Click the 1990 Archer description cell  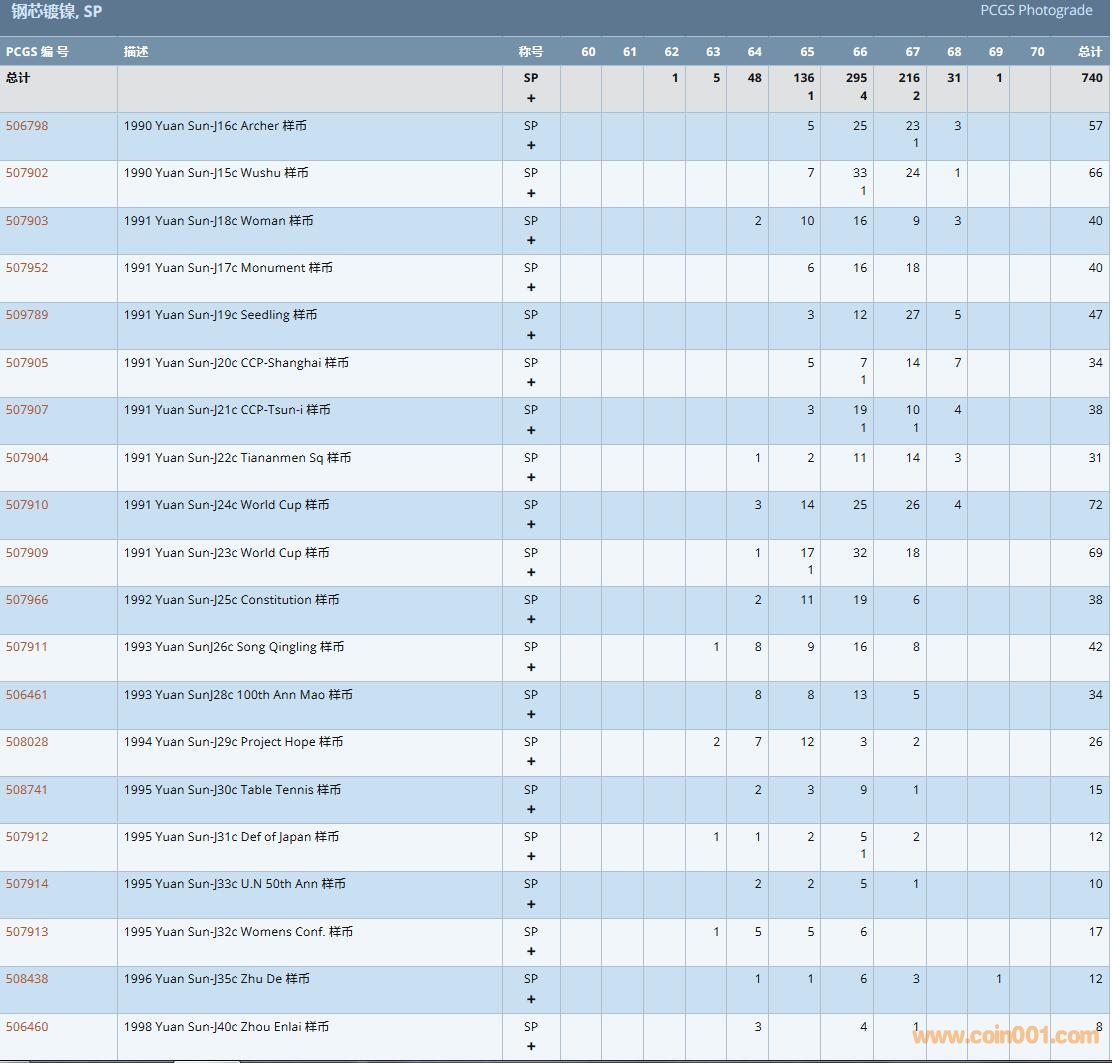[215, 127]
